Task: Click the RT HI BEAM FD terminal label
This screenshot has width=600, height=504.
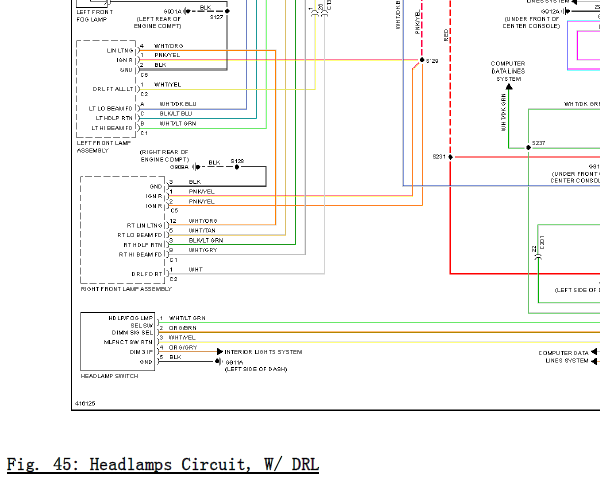Action: click(141, 254)
